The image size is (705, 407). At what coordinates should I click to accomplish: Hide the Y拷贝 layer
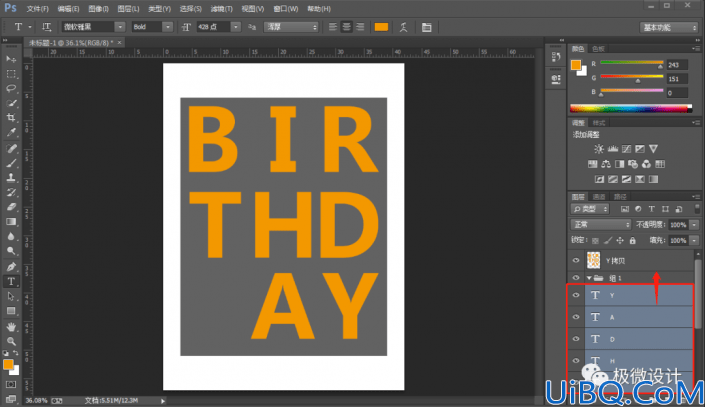576,260
